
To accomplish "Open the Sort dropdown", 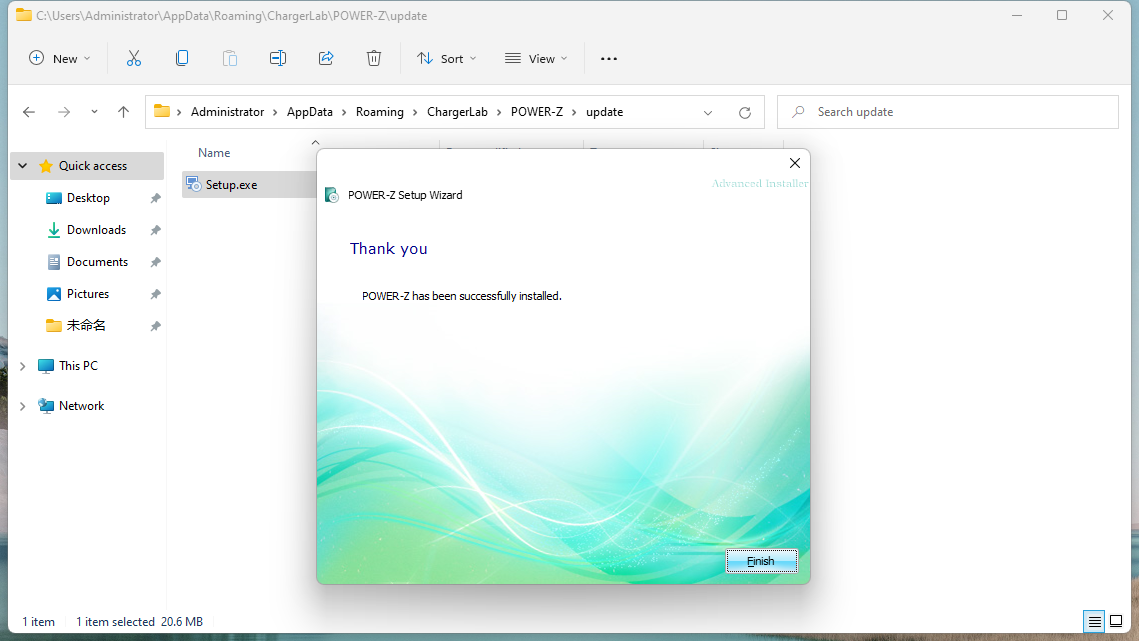I will click(x=446, y=58).
